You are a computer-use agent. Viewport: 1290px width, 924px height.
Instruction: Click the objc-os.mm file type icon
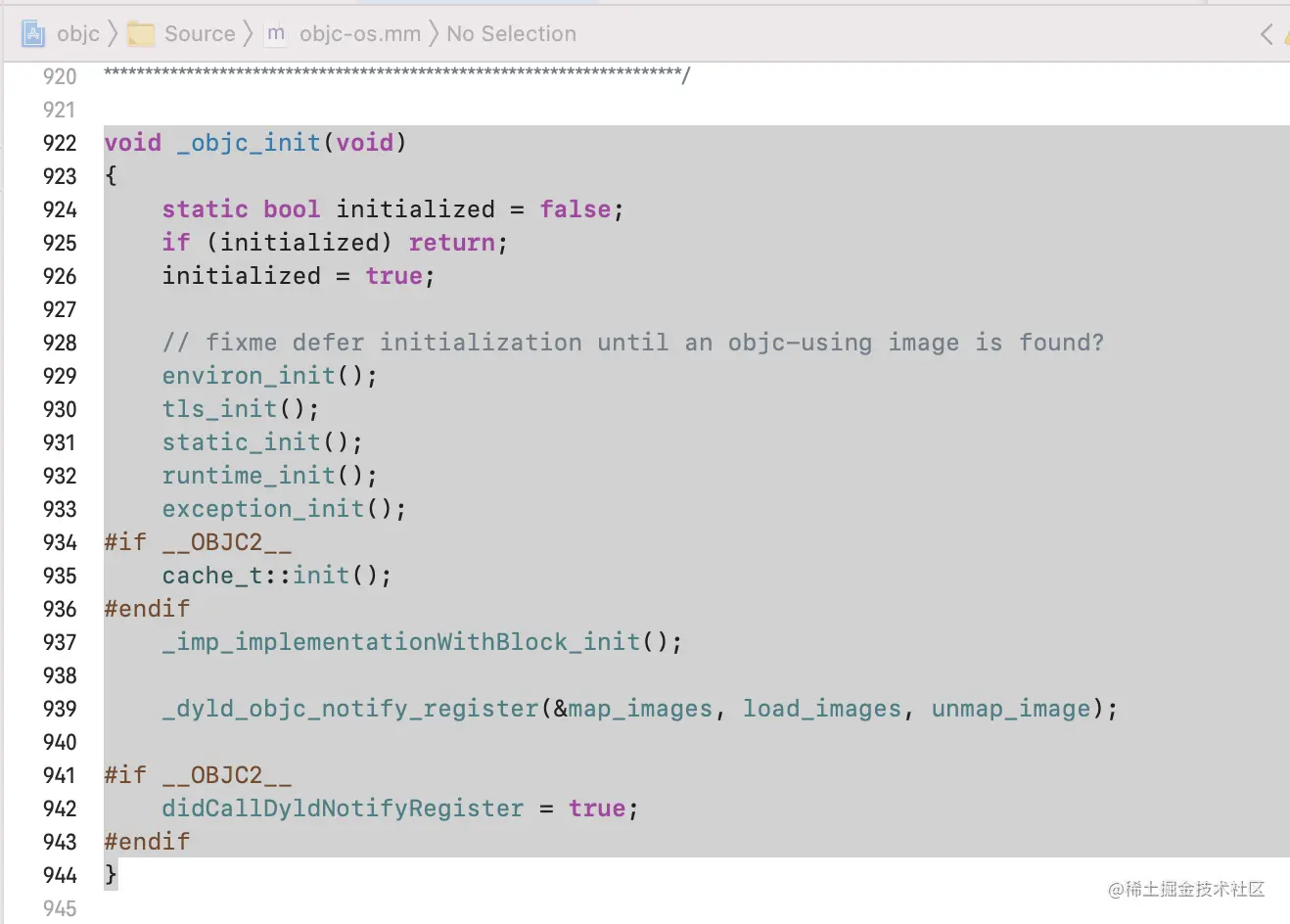coord(276,33)
